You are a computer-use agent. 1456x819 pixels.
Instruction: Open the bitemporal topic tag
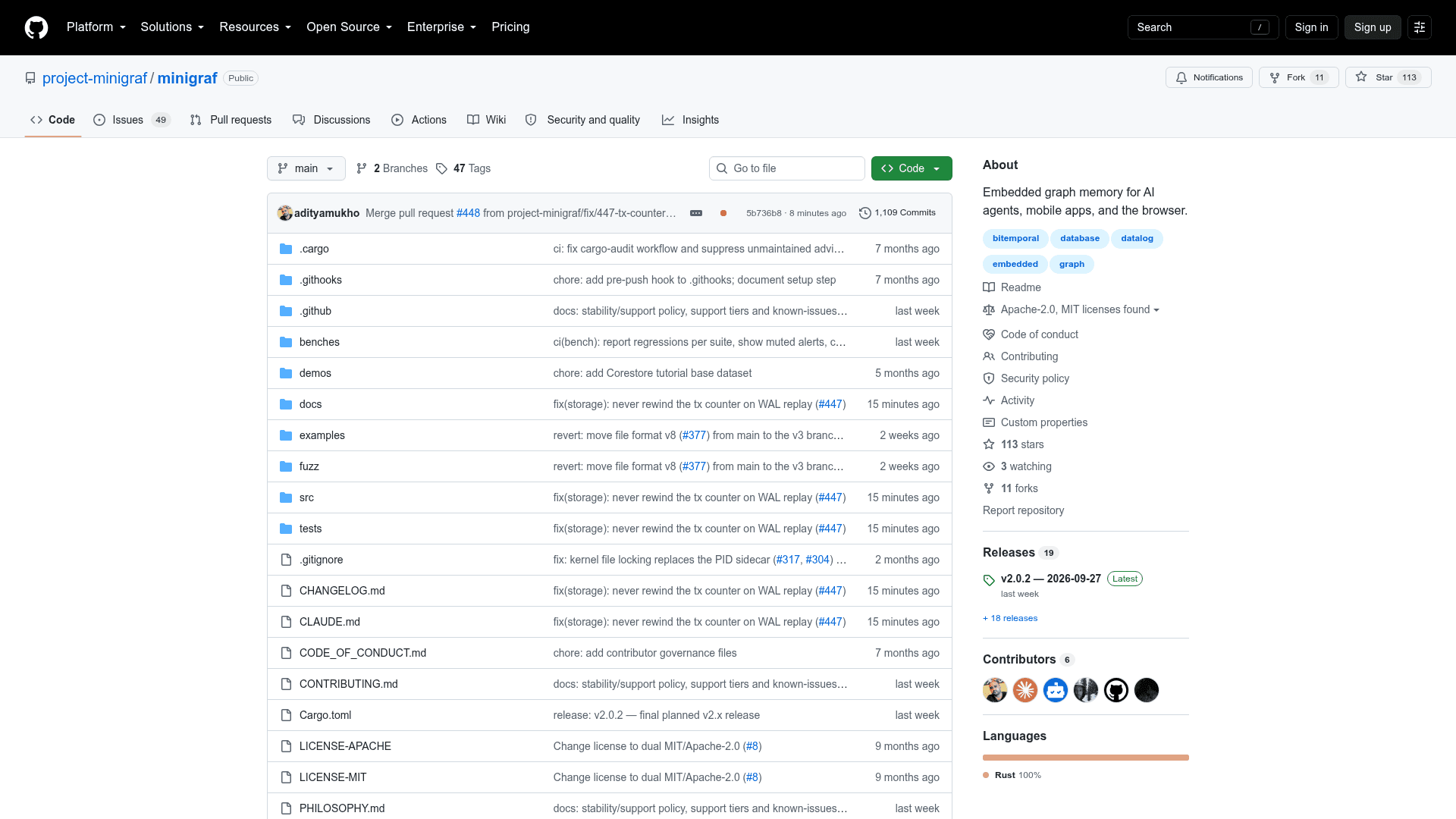coord(1015,238)
